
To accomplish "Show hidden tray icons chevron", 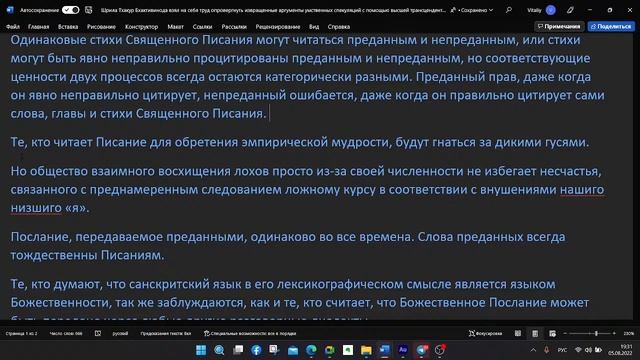I will point(533,350).
